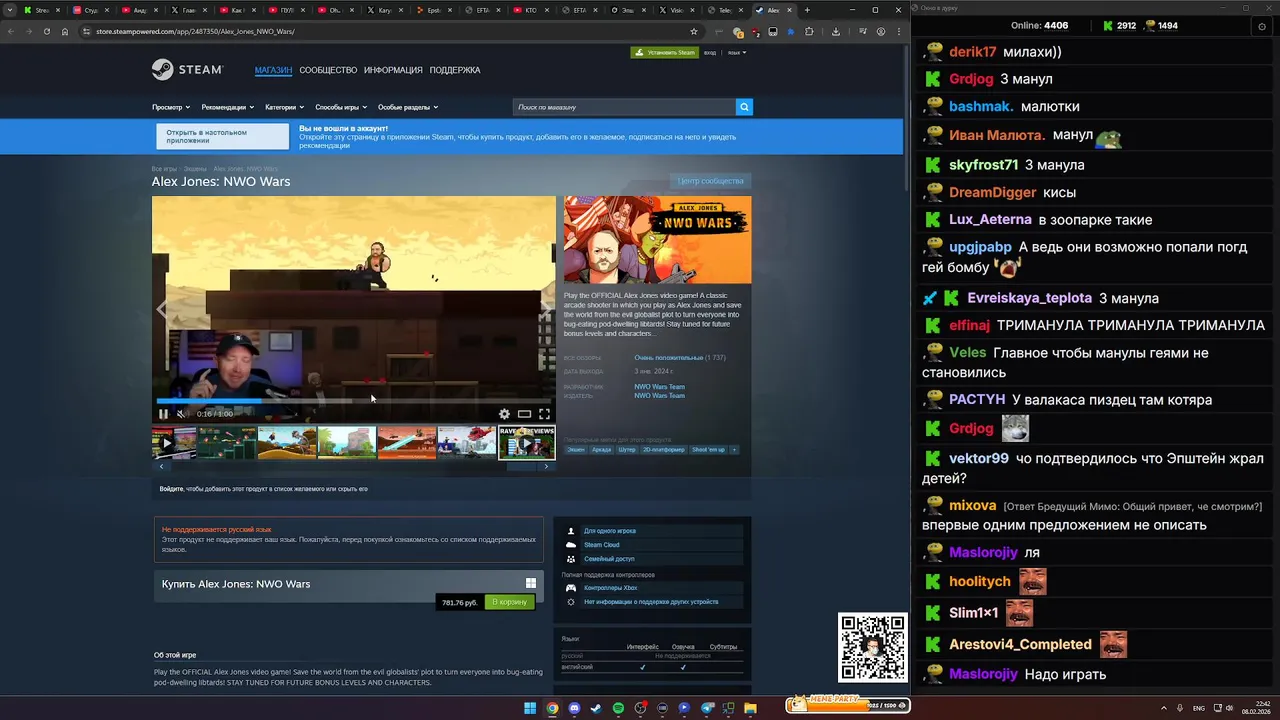Select the Шутер tag

coord(627,450)
